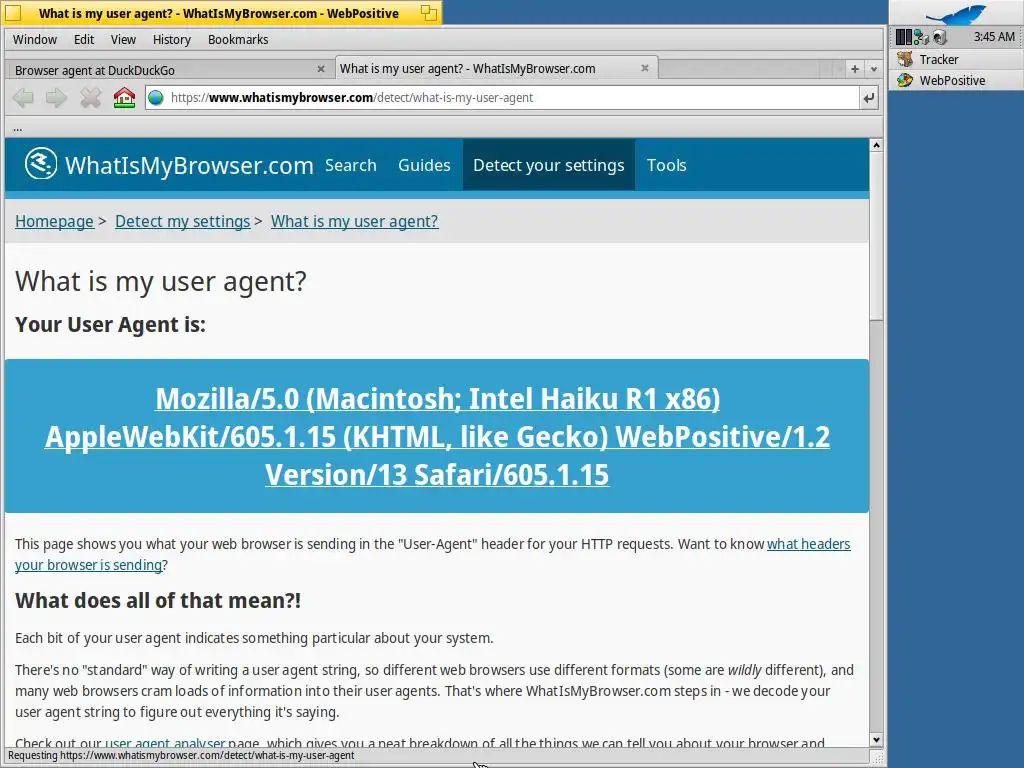Switch to Browser agent at DuckDuckGo tab
This screenshot has height=768, width=1024.
click(x=168, y=69)
